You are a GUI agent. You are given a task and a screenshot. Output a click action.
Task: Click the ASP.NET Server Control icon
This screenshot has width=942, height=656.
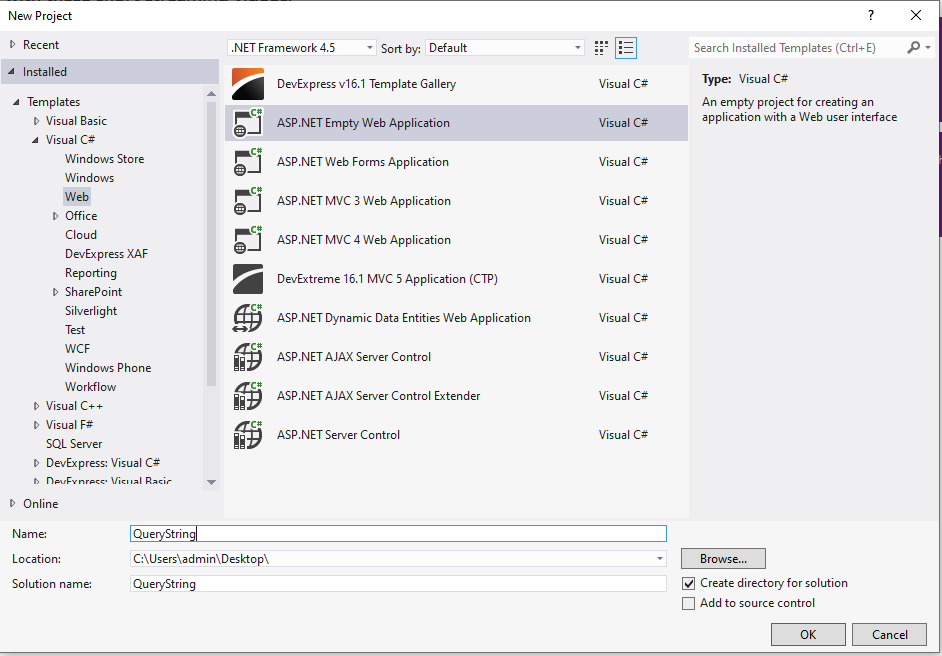(x=248, y=435)
